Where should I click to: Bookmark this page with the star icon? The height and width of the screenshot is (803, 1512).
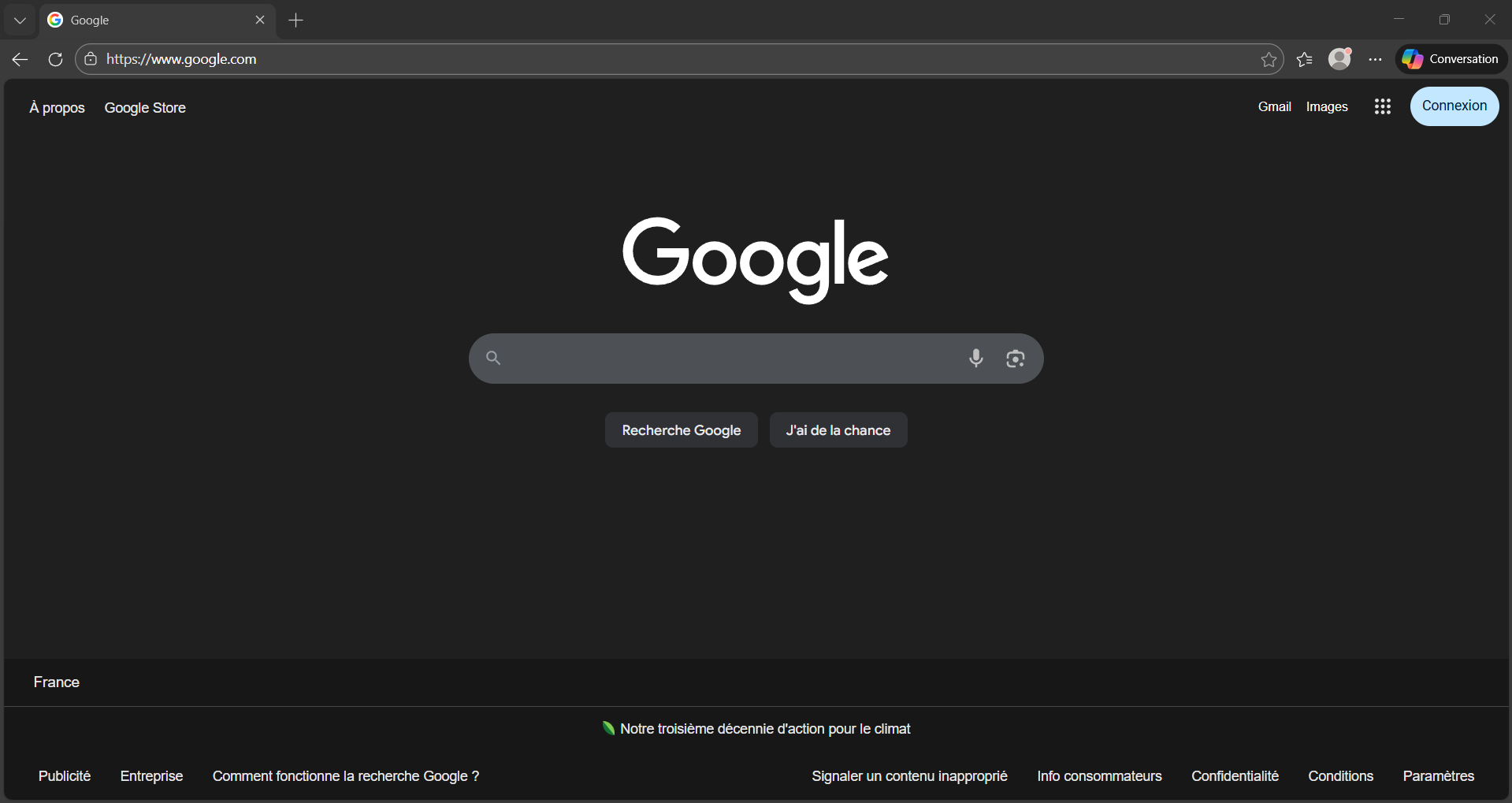coord(1269,59)
